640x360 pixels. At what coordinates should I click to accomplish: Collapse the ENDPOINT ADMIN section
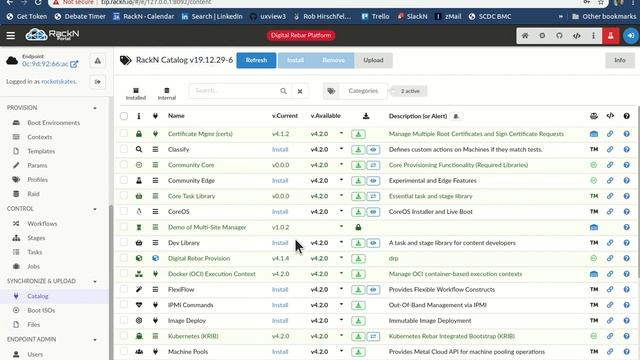pyautogui.click(x=95, y=340)
